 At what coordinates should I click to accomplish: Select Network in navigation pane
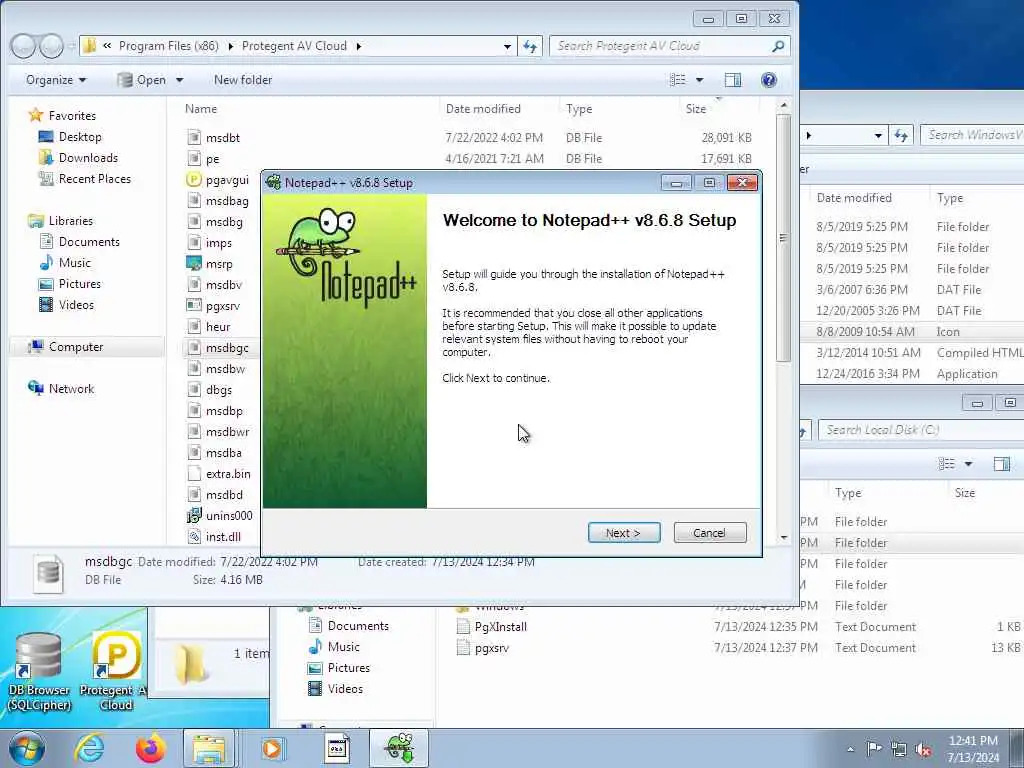[x=71, y=389]
